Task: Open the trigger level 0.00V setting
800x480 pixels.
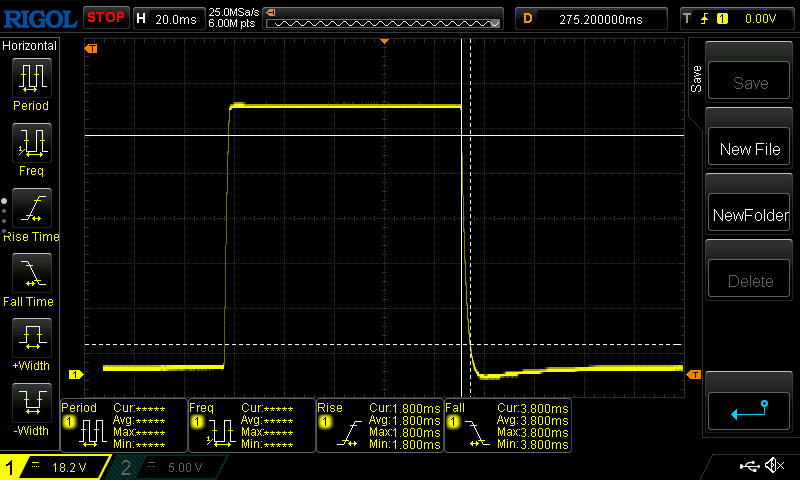Action: pos(736,18)
